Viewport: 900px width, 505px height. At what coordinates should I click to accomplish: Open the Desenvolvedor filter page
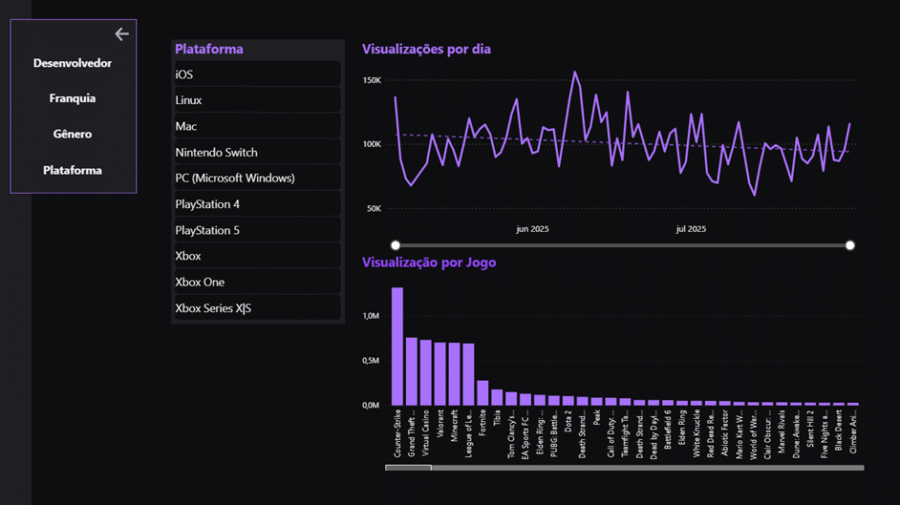click(72, 63)
